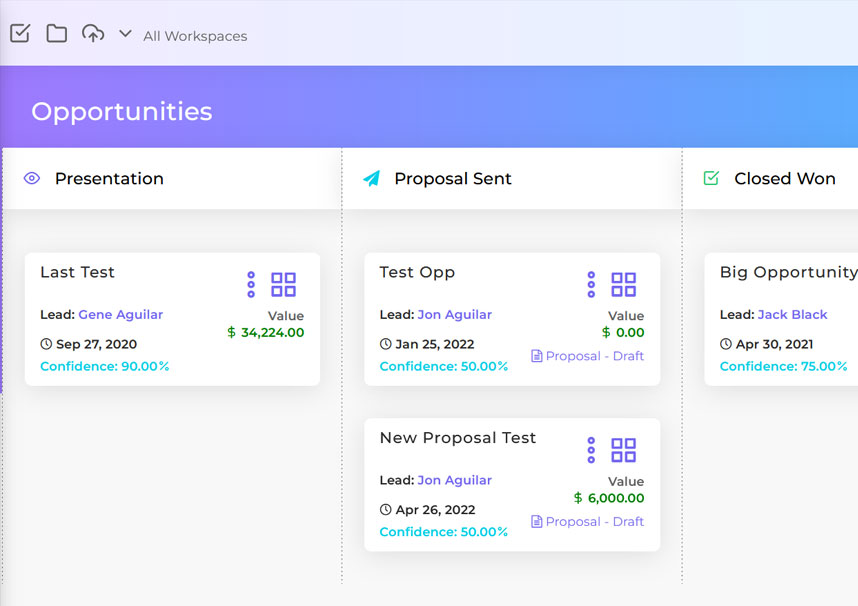
Task: Open Jack Black lead link
Action: pyautogui.click(x=792, y=315)
